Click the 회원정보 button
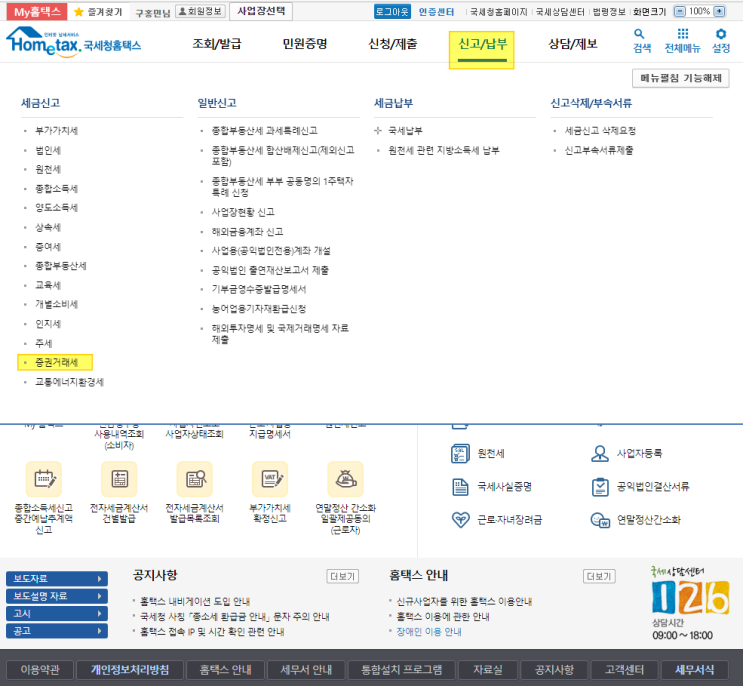This screenshot has height=686, width=743. click(199, 11)
